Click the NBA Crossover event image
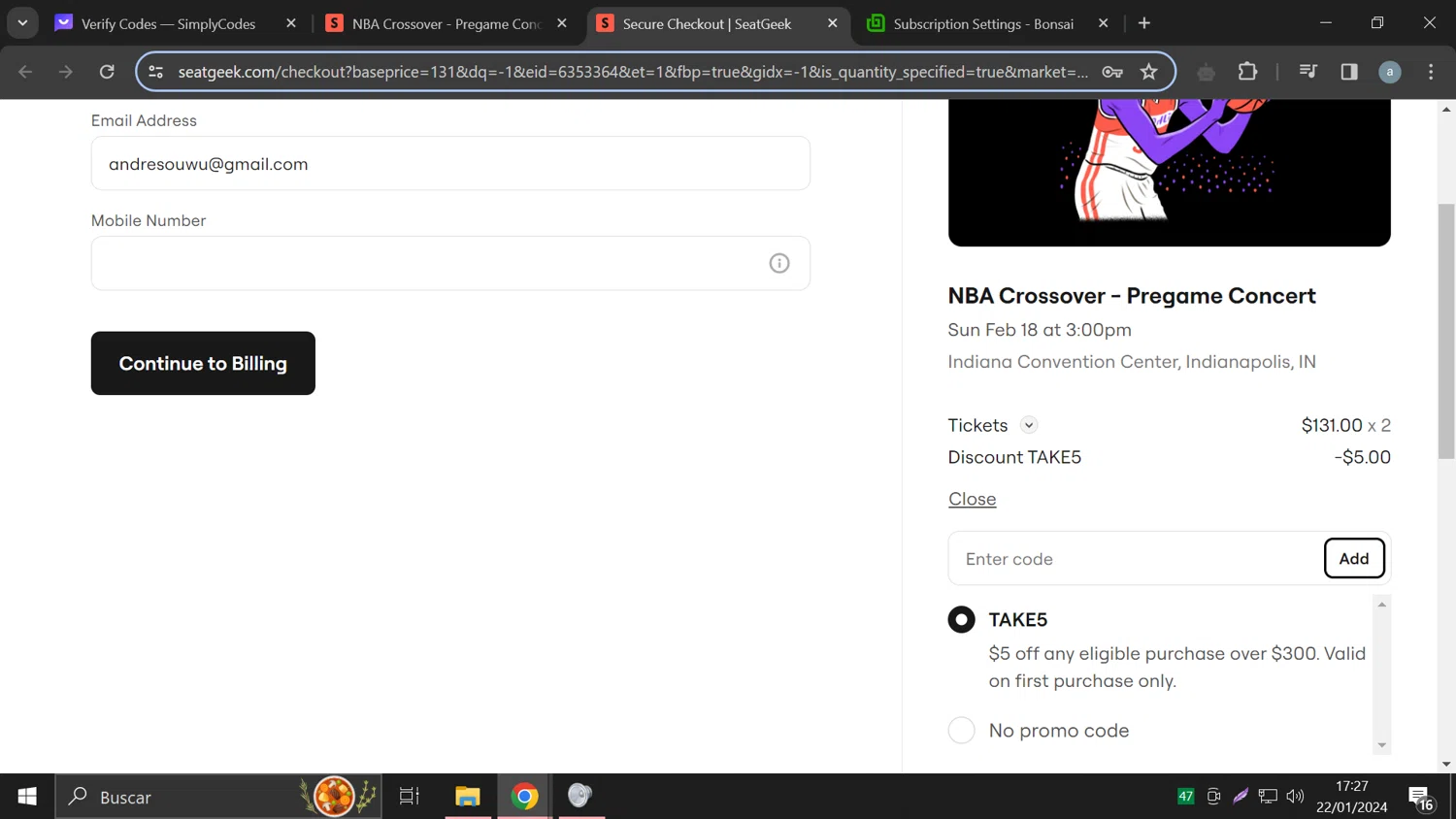1456x819 pixels. point(1169,173)
